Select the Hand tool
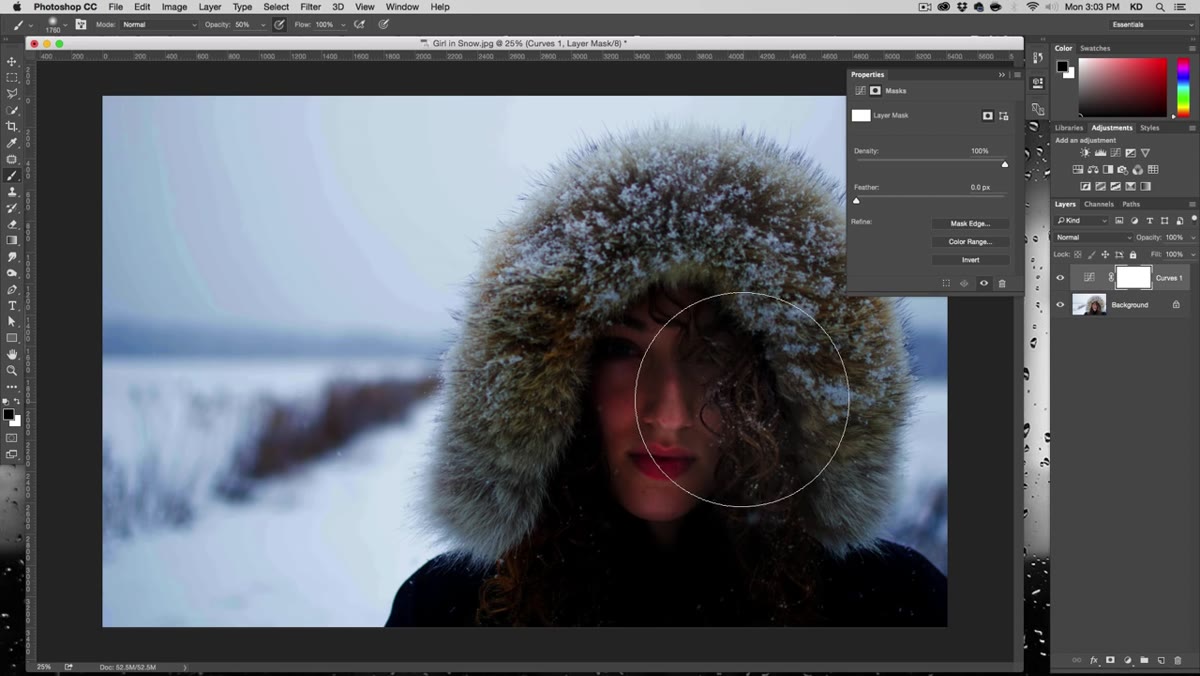The width and height of the screenshot is (1200, 676). pos(12,354)
